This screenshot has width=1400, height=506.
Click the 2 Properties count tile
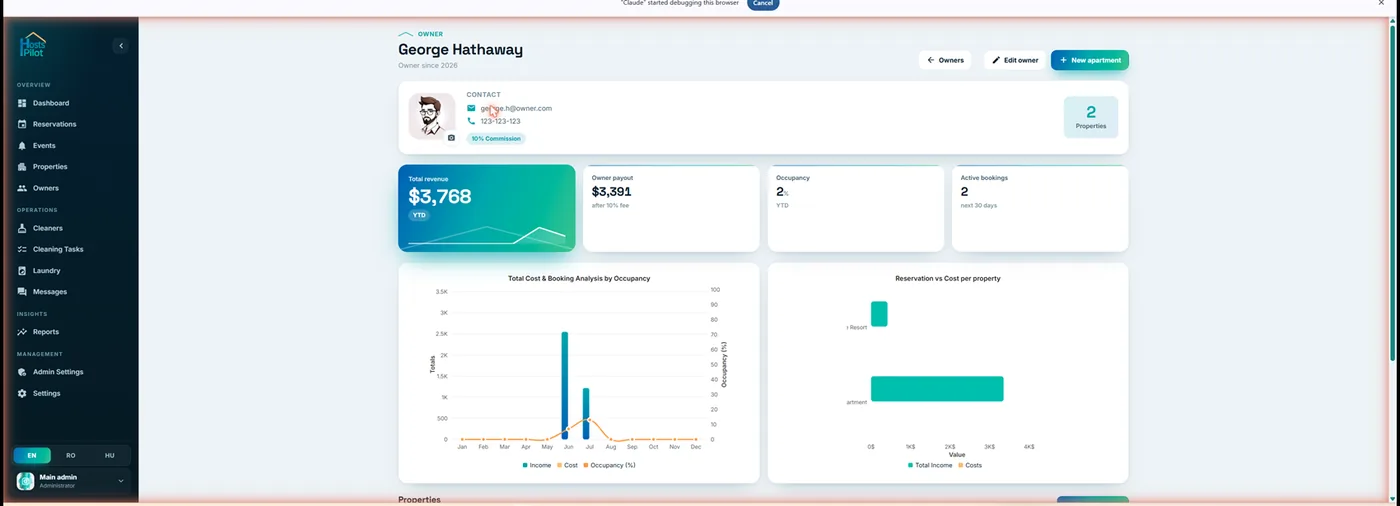(x=1091, y=117)
